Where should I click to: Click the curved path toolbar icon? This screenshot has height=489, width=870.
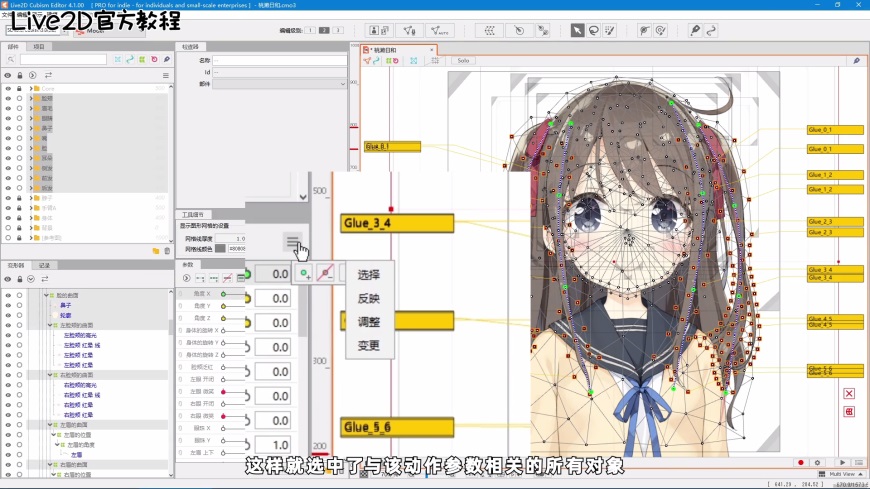click(711, 31)
